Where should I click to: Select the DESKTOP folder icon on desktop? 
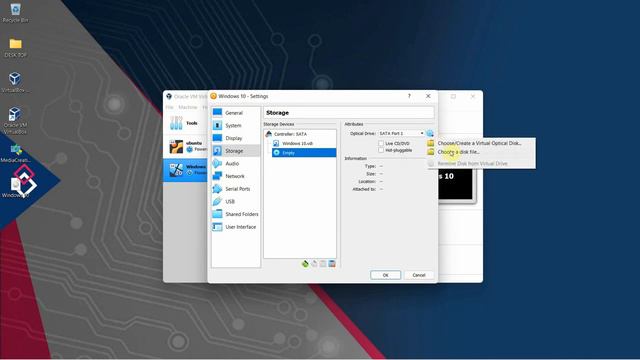pos(16,48)
